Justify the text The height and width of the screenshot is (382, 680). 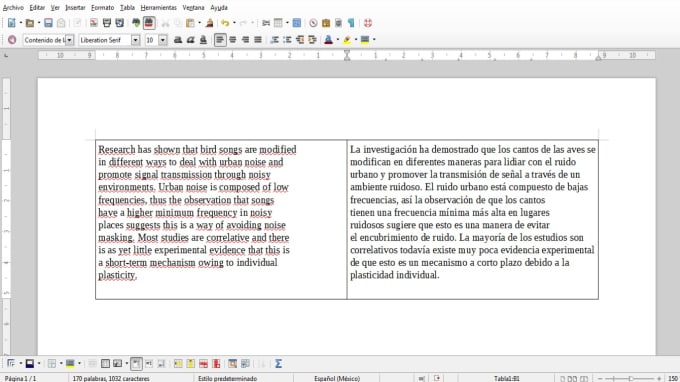(258, 40)
